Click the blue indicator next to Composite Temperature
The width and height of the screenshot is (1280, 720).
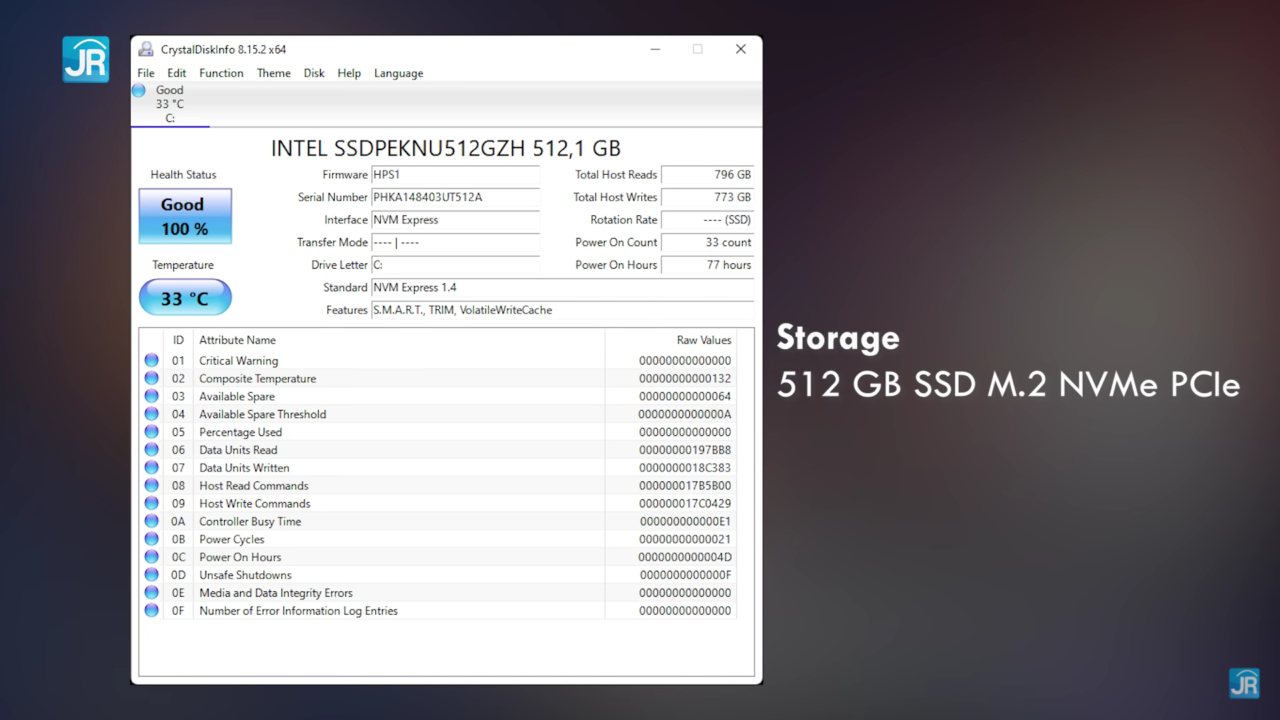[x=151, y=378]
